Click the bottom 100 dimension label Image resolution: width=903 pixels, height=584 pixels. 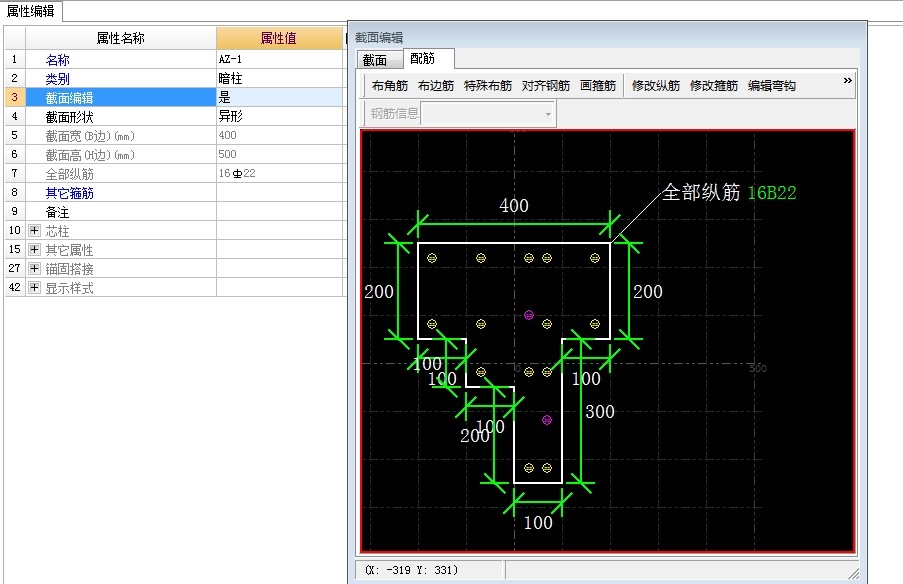click(x=538, y=523)
